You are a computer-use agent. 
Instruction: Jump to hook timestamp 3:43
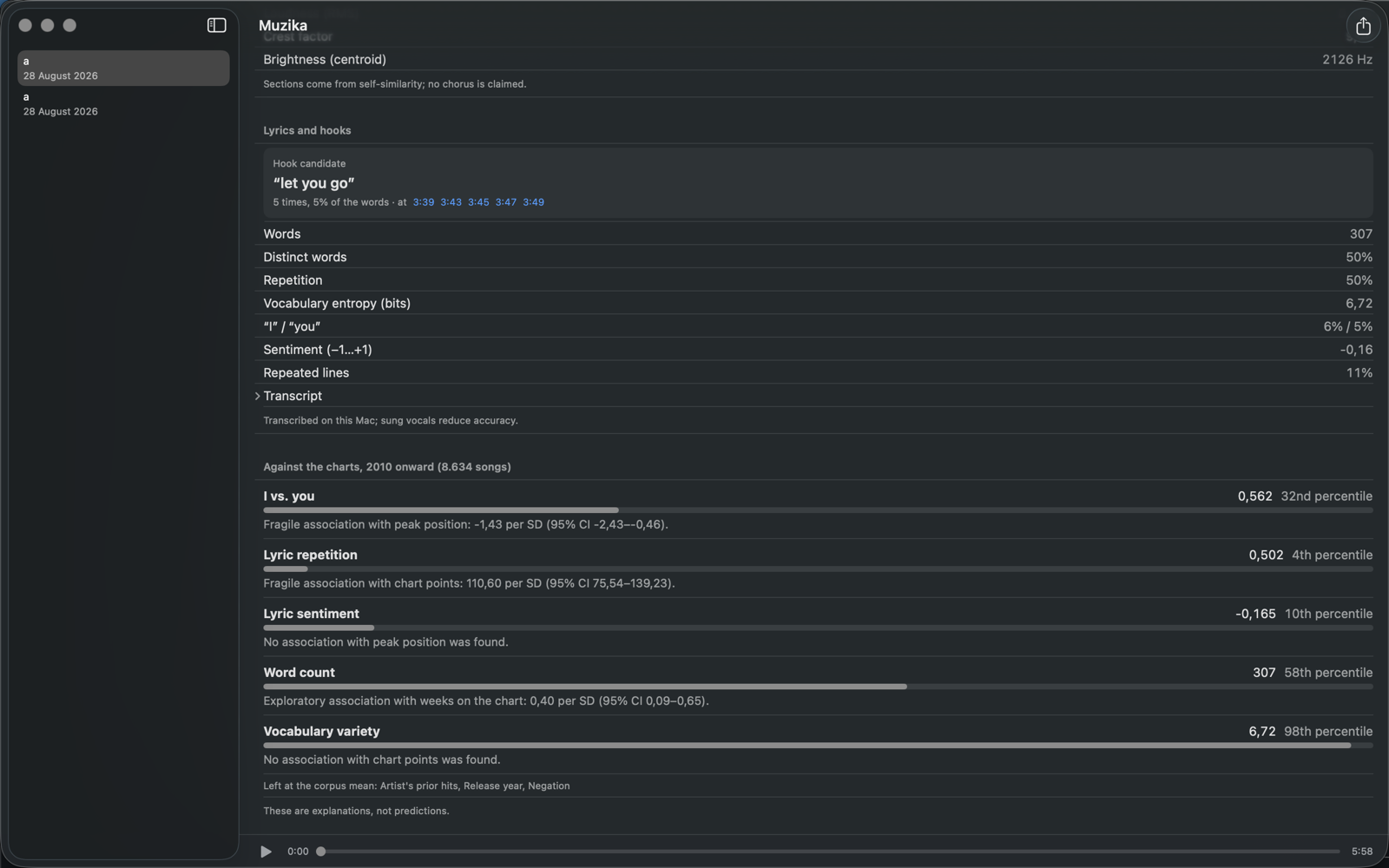[451, 202]
